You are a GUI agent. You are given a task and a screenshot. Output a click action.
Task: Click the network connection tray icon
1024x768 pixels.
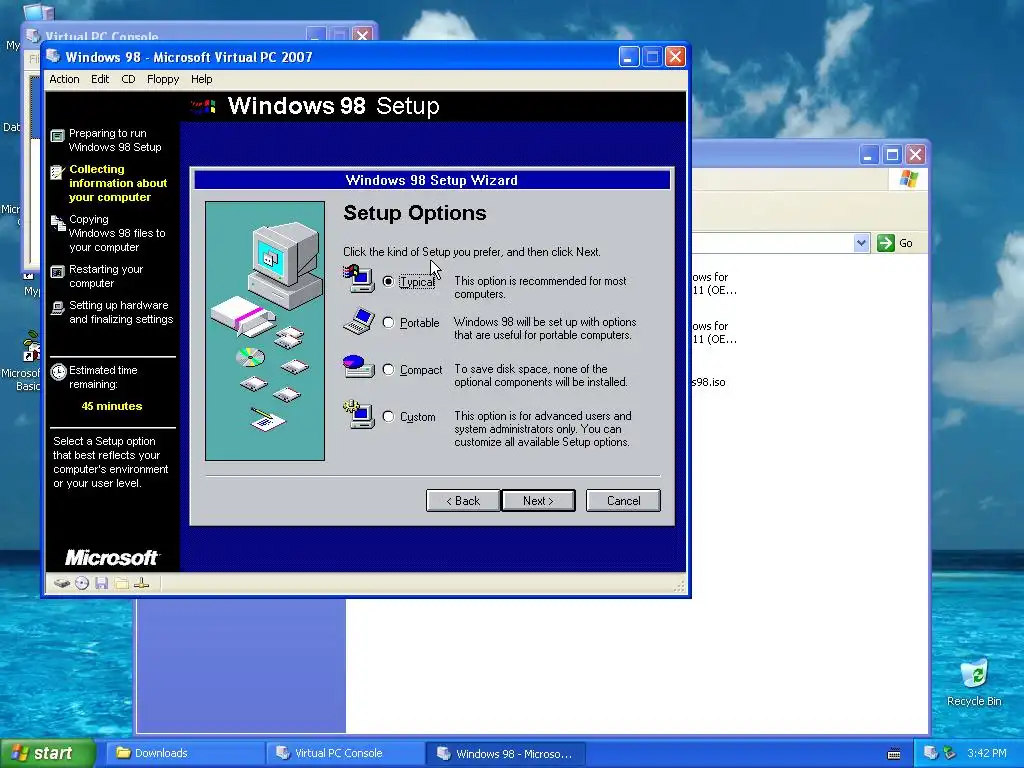(x=950, y=753)
